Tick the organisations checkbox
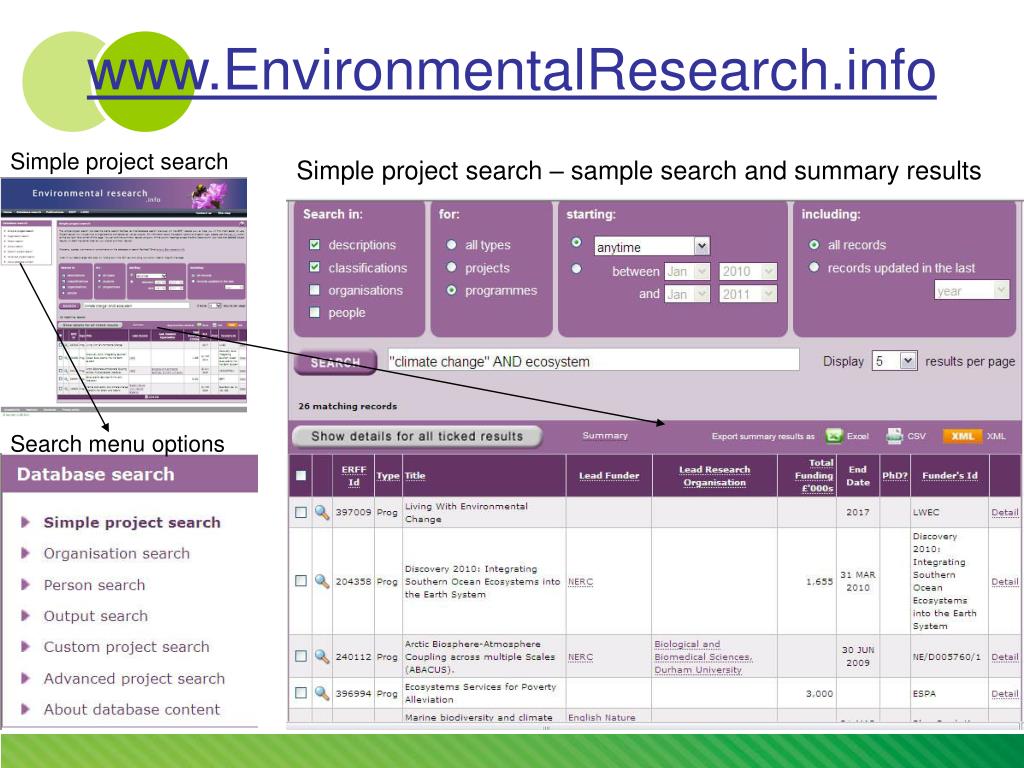The image size is (1024, 768). pyautogui.click(x=314, y=290)
